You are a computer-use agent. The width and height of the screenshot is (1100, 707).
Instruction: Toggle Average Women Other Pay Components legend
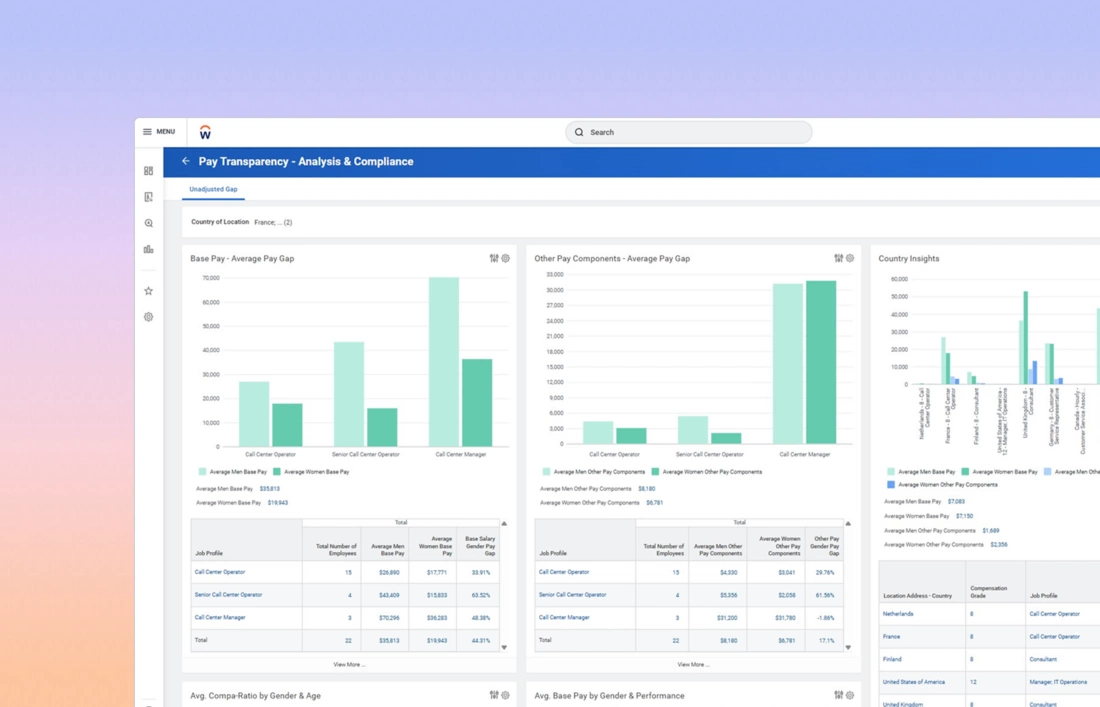706,472
